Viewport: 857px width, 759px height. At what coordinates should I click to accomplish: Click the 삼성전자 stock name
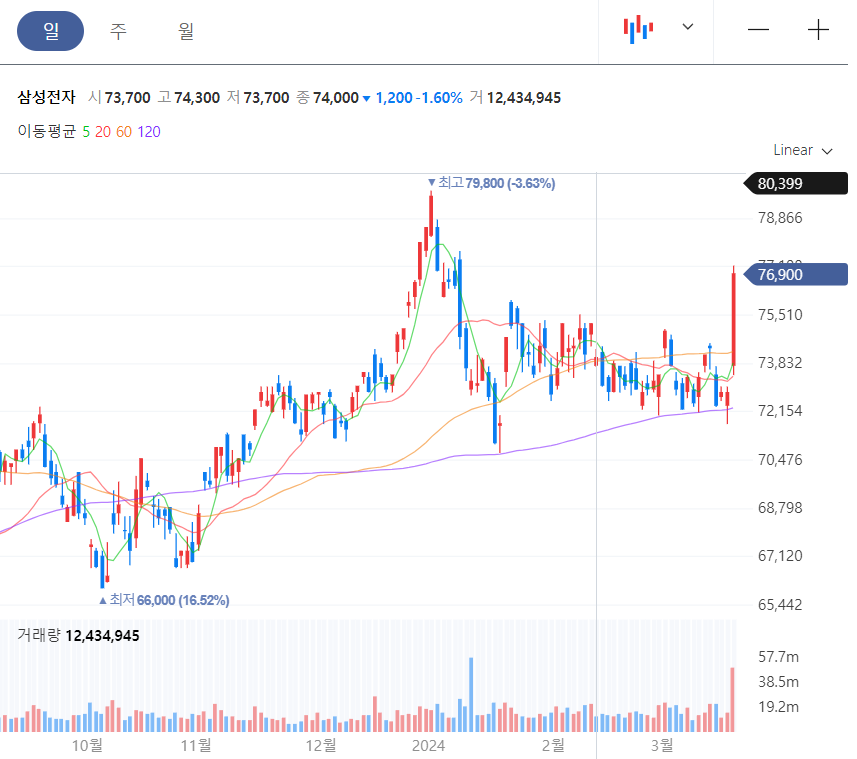46,97
